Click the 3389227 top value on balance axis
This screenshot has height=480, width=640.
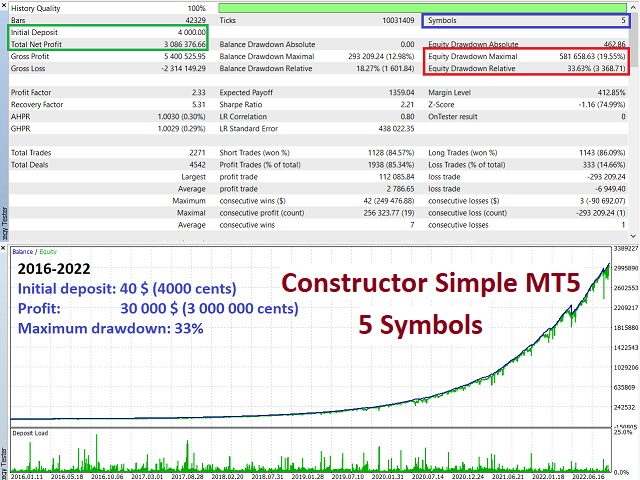[626, 248]
